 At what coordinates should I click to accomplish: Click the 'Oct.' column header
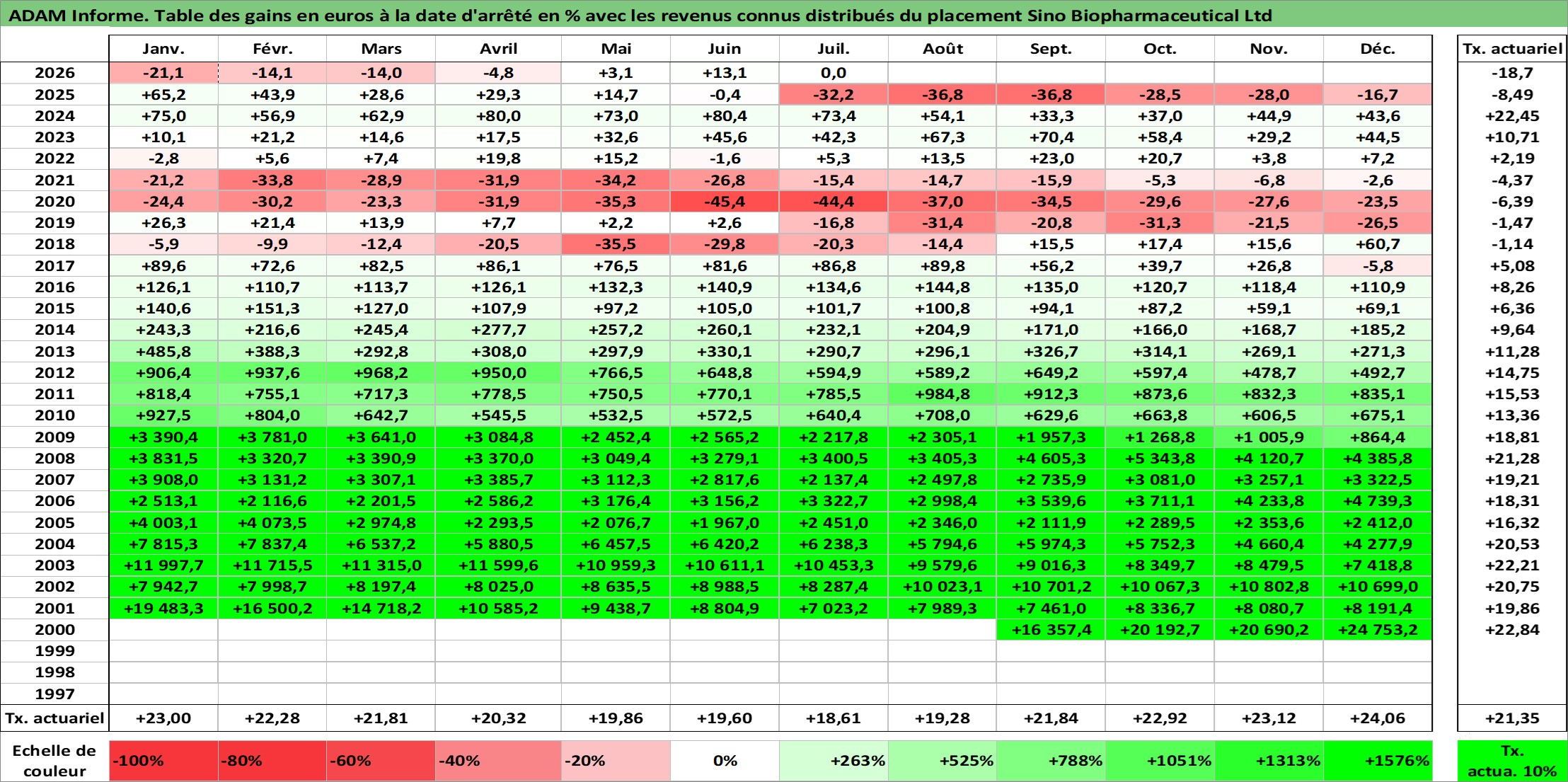(1160, 49)
